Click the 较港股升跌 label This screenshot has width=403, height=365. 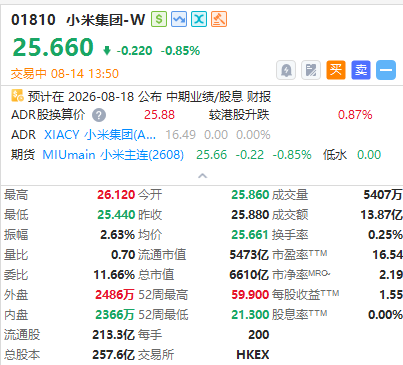click(x=239, y=115)
